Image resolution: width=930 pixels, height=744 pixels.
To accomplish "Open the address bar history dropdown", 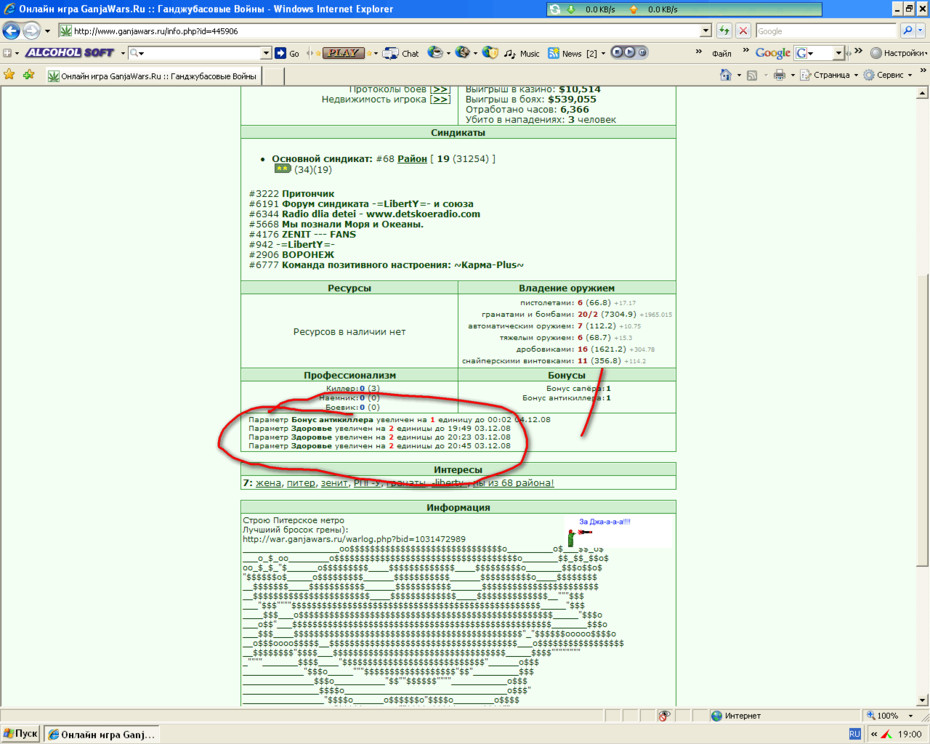I will 705,30.
